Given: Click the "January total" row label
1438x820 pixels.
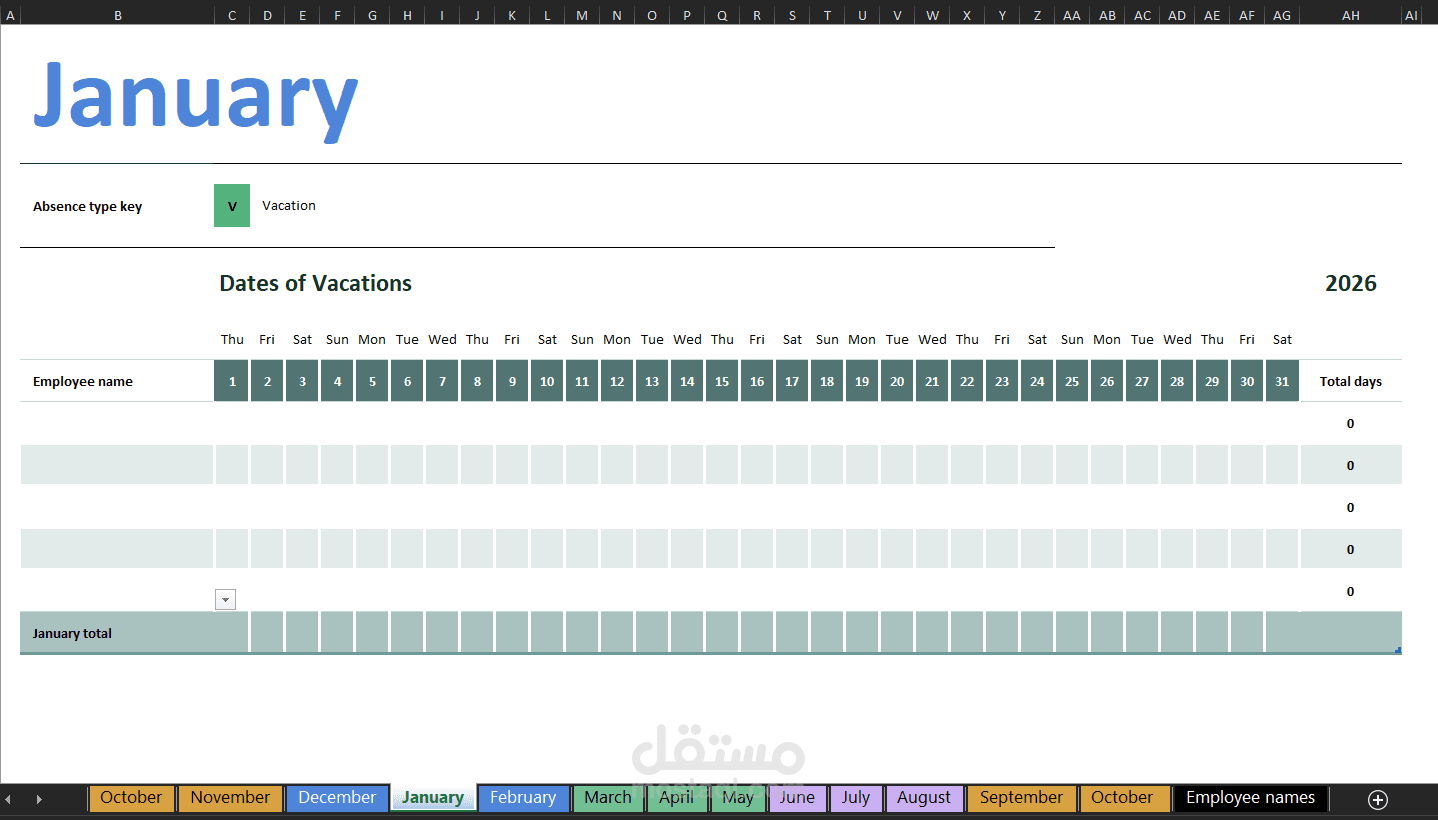Looking at the screenshot, I should 72,634.
